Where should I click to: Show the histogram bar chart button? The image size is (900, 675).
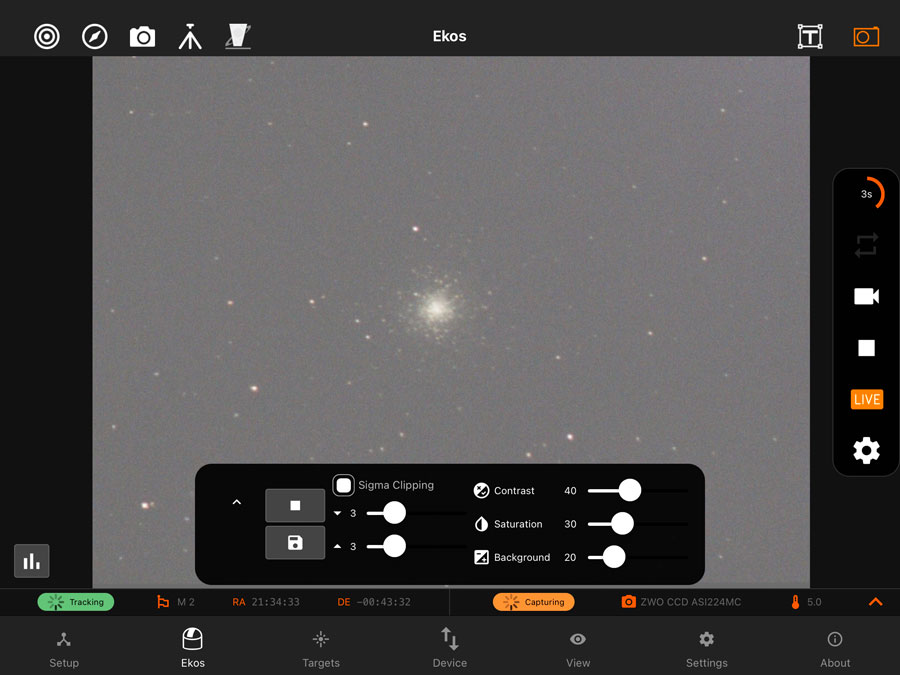[32, 561]
